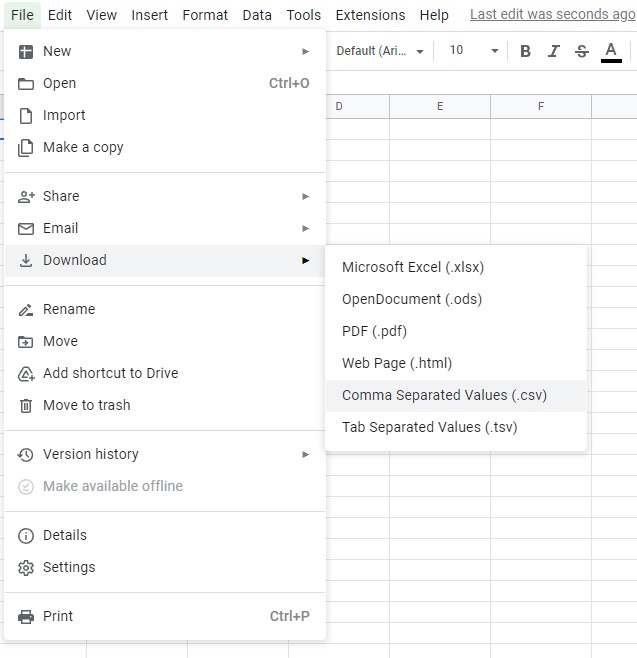The image size is (637, 658).
Task: Open the text color picker
Action: point(611,51)
